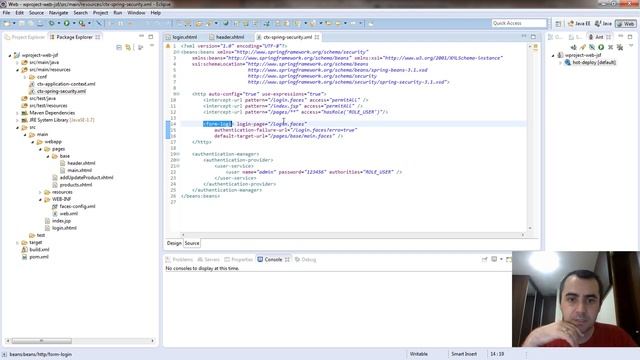Image resolution: width=640 pixels, height=360 pixels.
Task: Select faces-config.xml in the tree
Action: (x=73, y=207)
